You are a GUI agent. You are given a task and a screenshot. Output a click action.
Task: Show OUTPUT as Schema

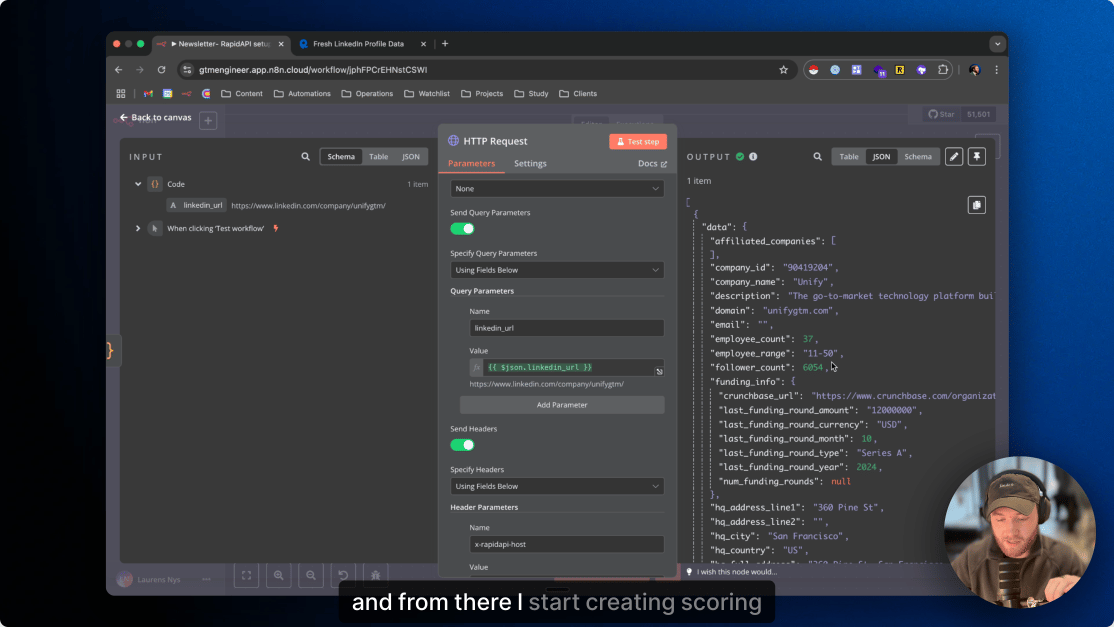coord(918,157)
